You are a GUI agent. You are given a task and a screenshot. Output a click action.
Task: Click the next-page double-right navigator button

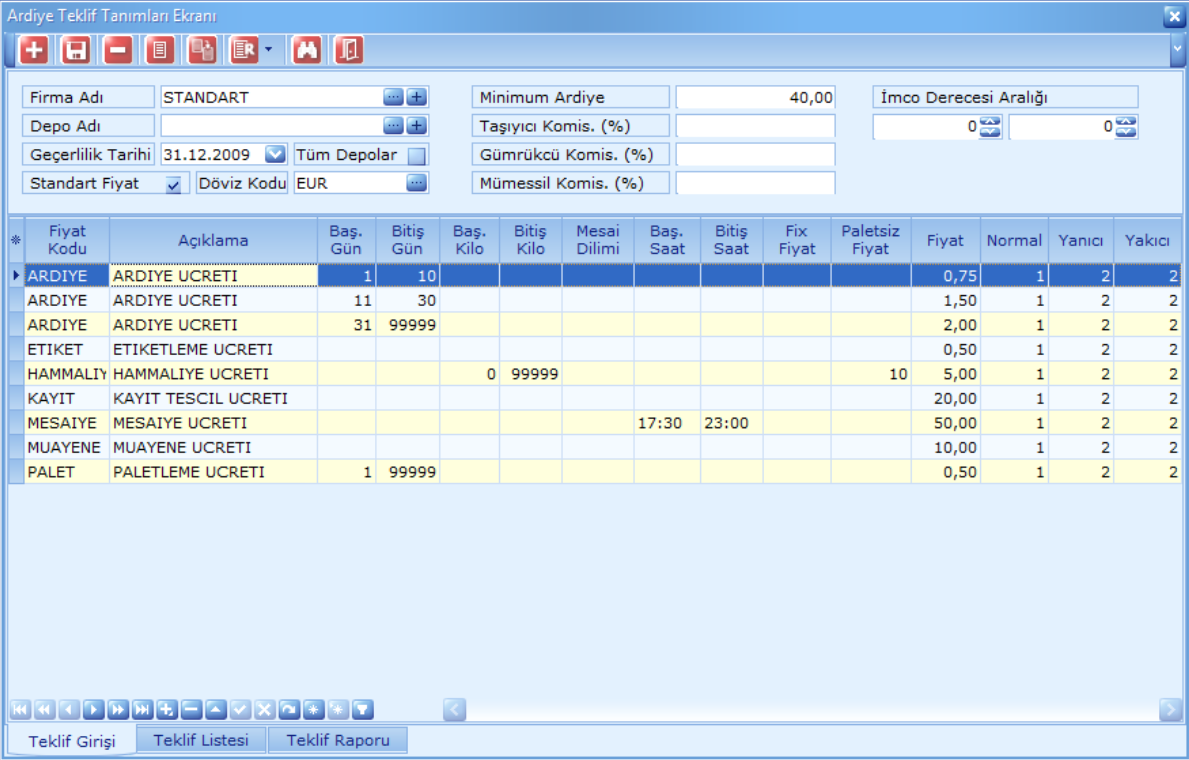coord(118,710)
